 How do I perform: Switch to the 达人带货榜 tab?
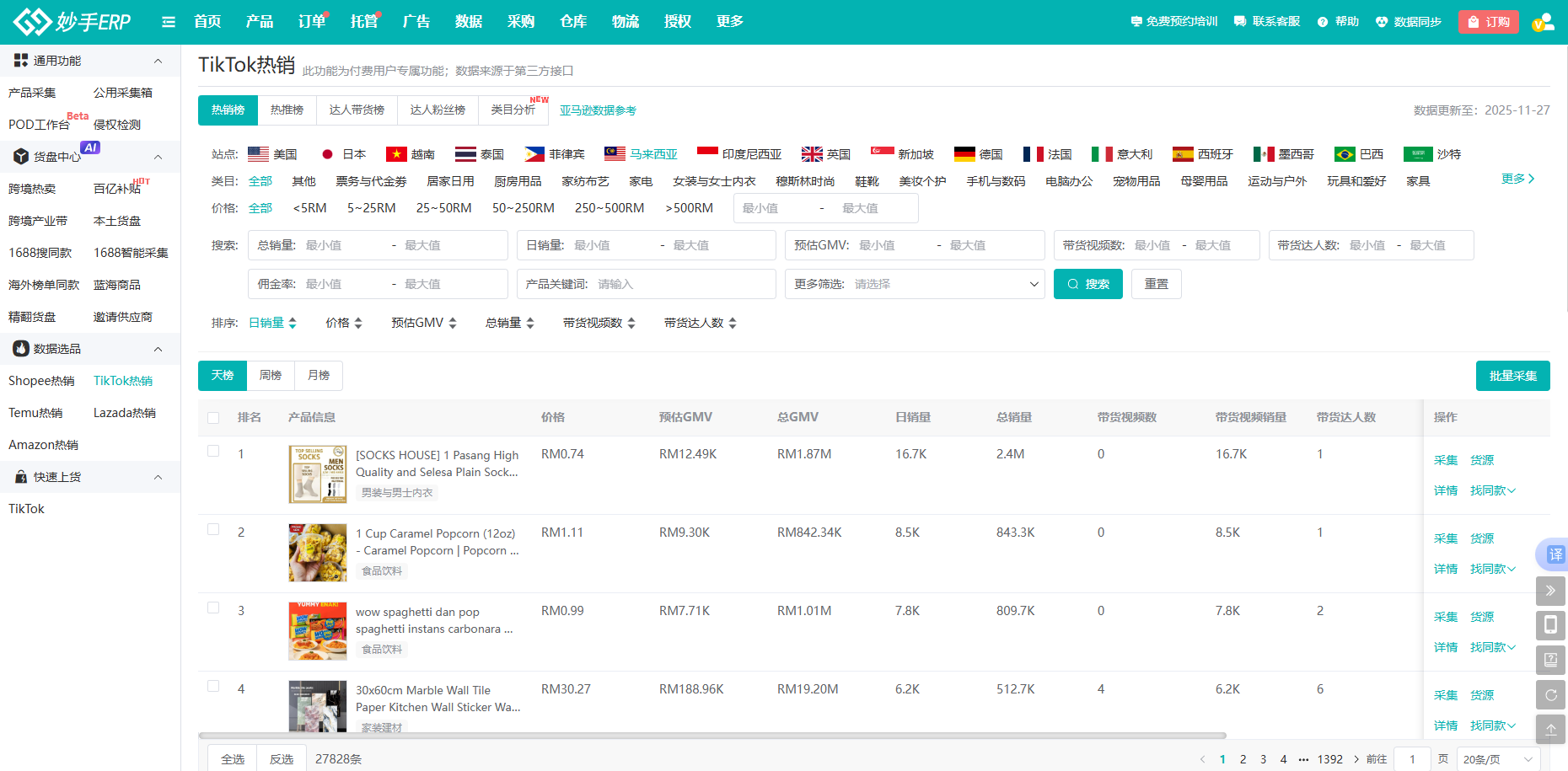pos(357,110)
